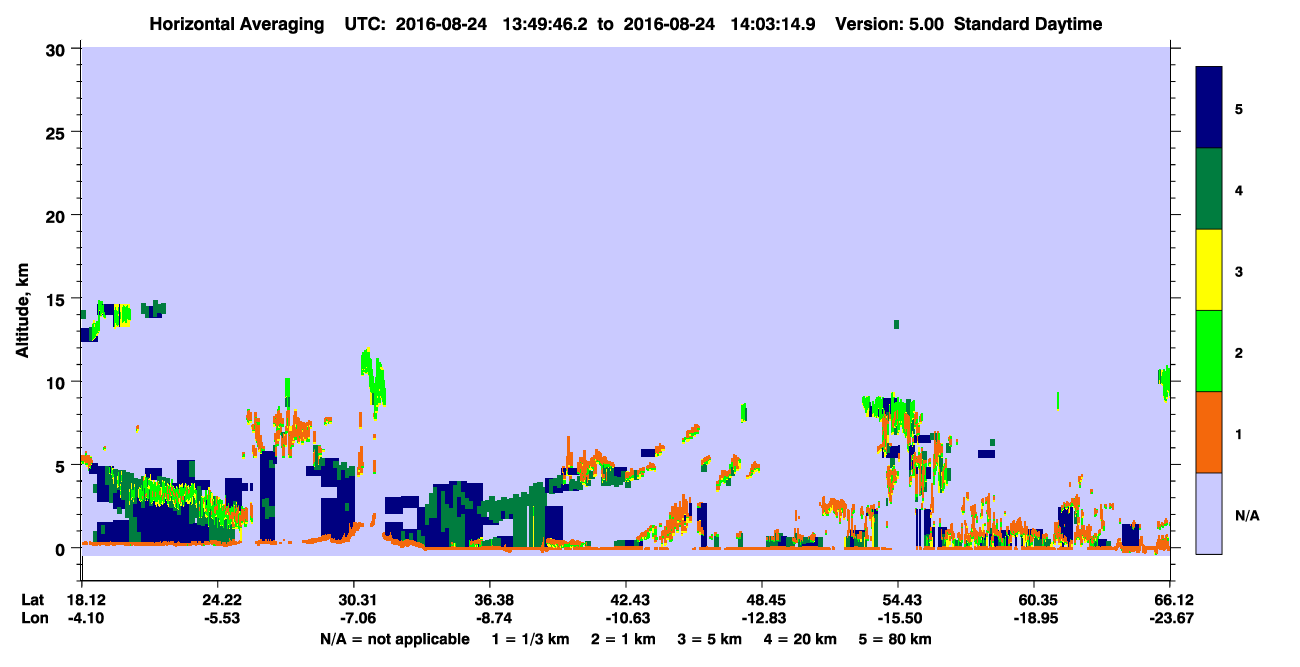Click the lavender N/A colorbar segment
This screenshot has height=667, width=1300.
[x=1210, y=513]
